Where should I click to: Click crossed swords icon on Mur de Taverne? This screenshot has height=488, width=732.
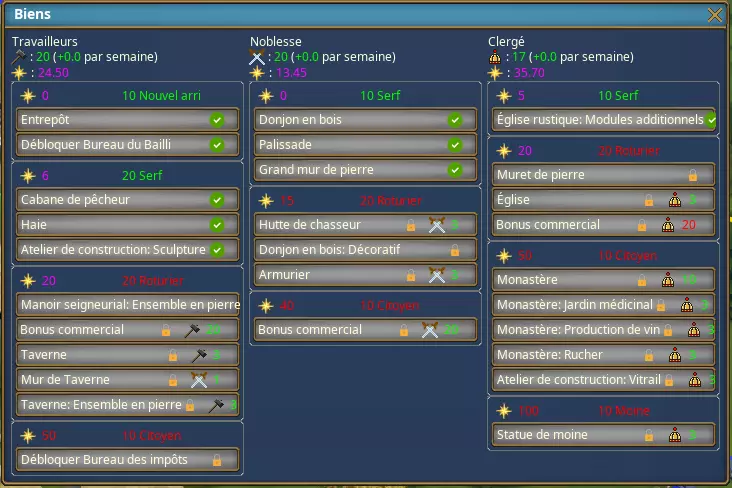(199, 380)
